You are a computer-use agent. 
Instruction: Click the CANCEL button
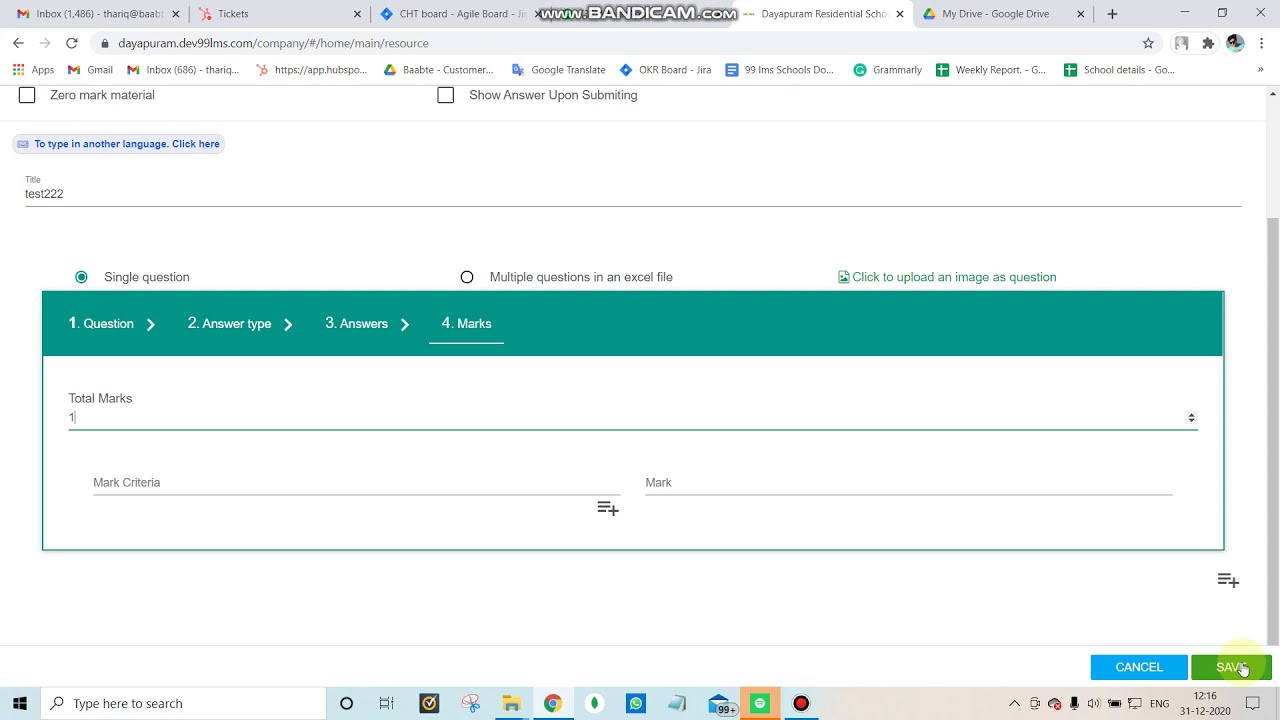point(1139,667)
